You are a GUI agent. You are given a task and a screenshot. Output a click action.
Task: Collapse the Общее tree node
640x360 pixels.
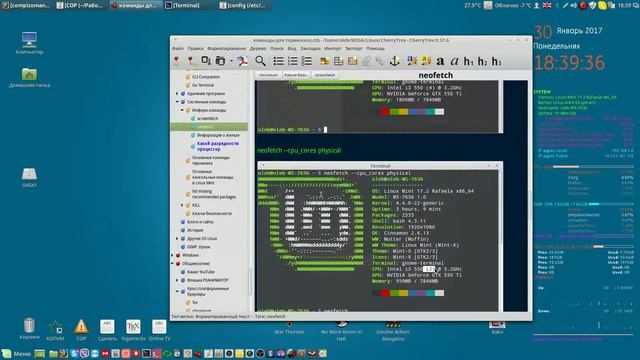(x=172, y=264)
